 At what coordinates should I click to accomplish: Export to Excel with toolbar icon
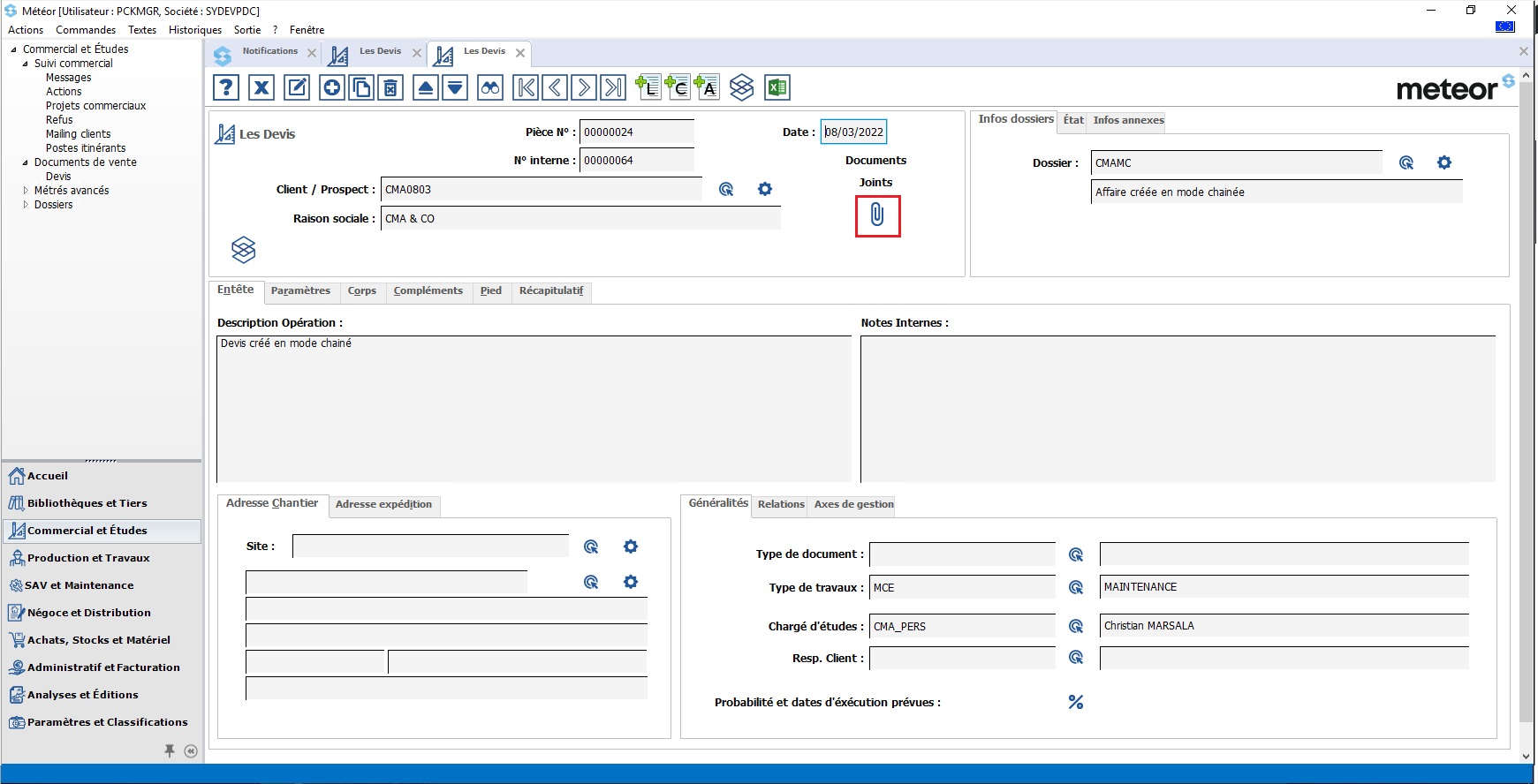click(777, 87)
